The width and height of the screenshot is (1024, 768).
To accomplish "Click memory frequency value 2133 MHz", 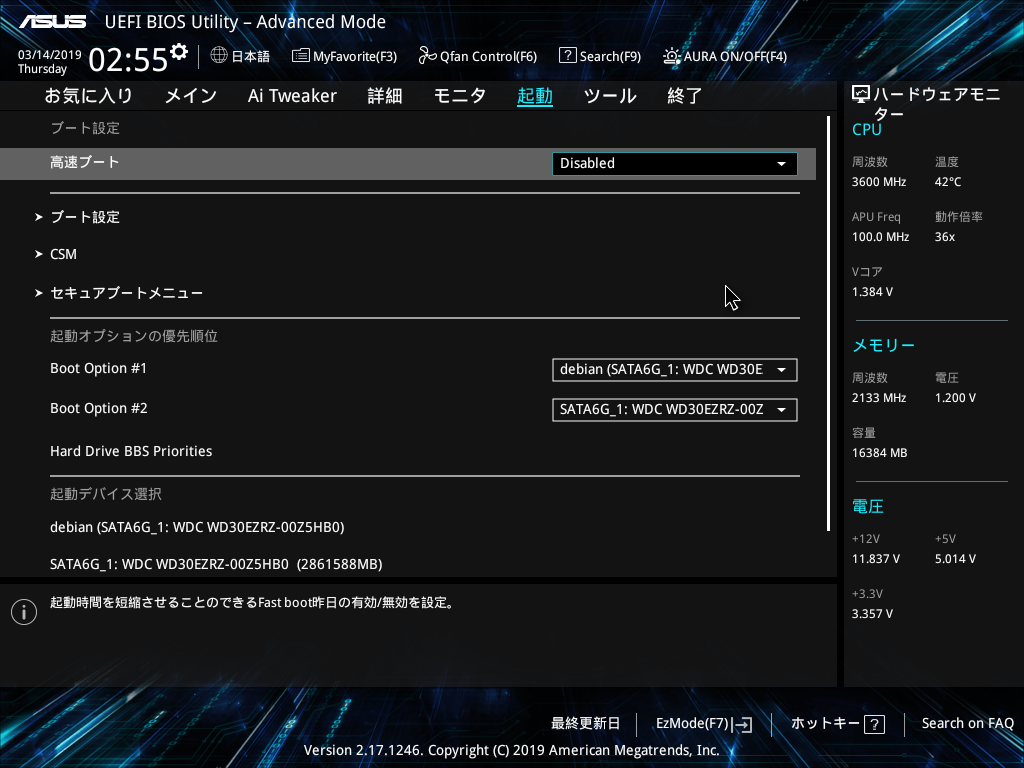I will (879, 398).
